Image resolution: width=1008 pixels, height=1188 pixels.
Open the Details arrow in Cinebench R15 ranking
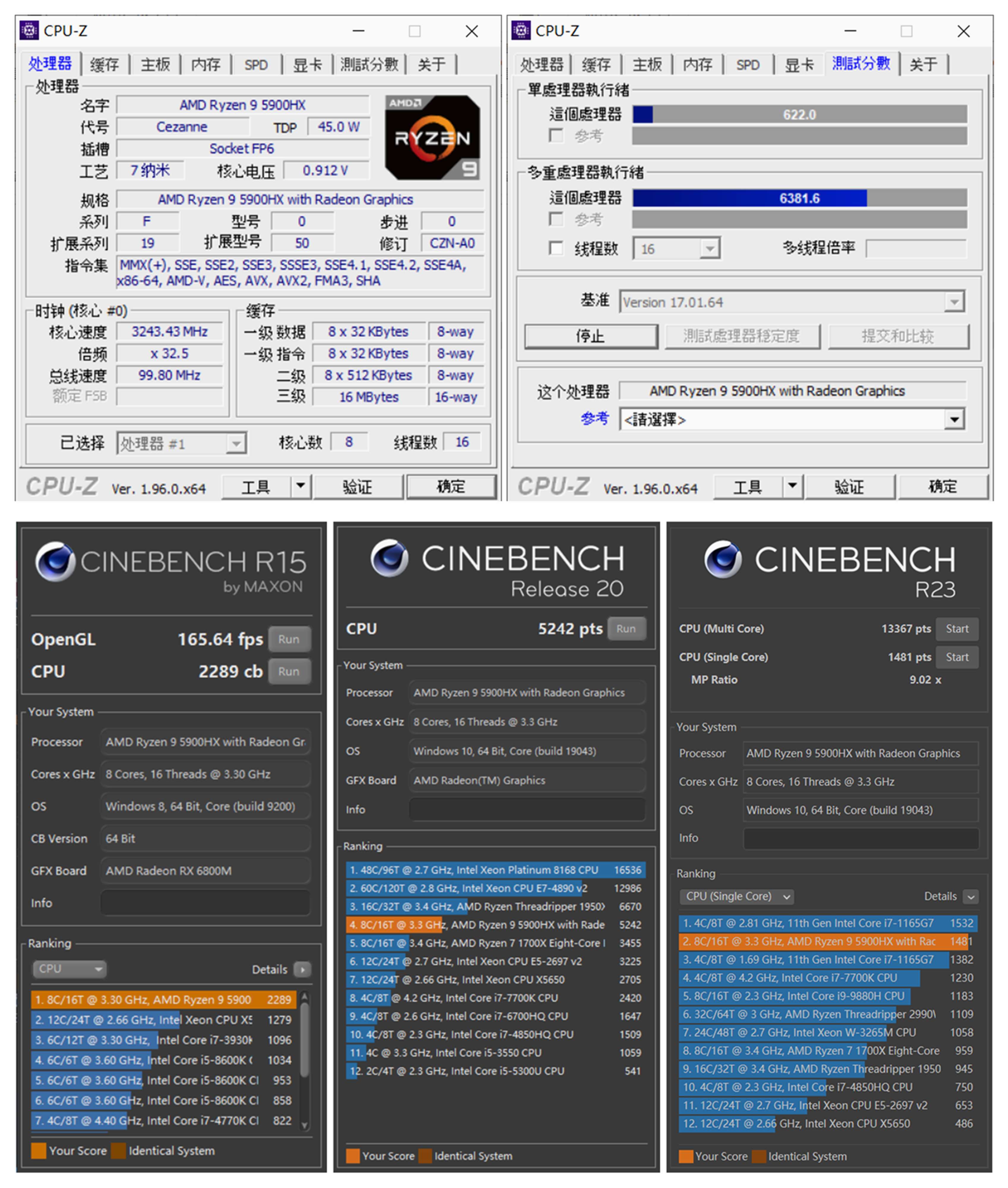tap(302, 969)
